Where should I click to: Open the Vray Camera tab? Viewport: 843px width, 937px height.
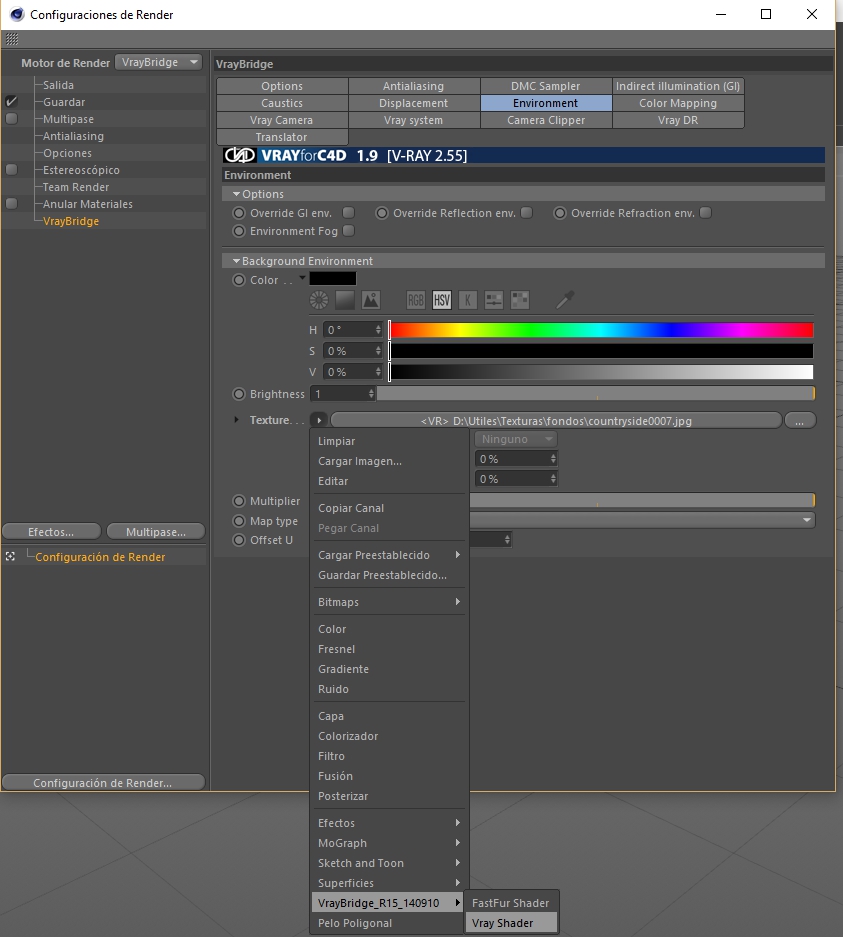pyautogui.click(x=282, y=120)
